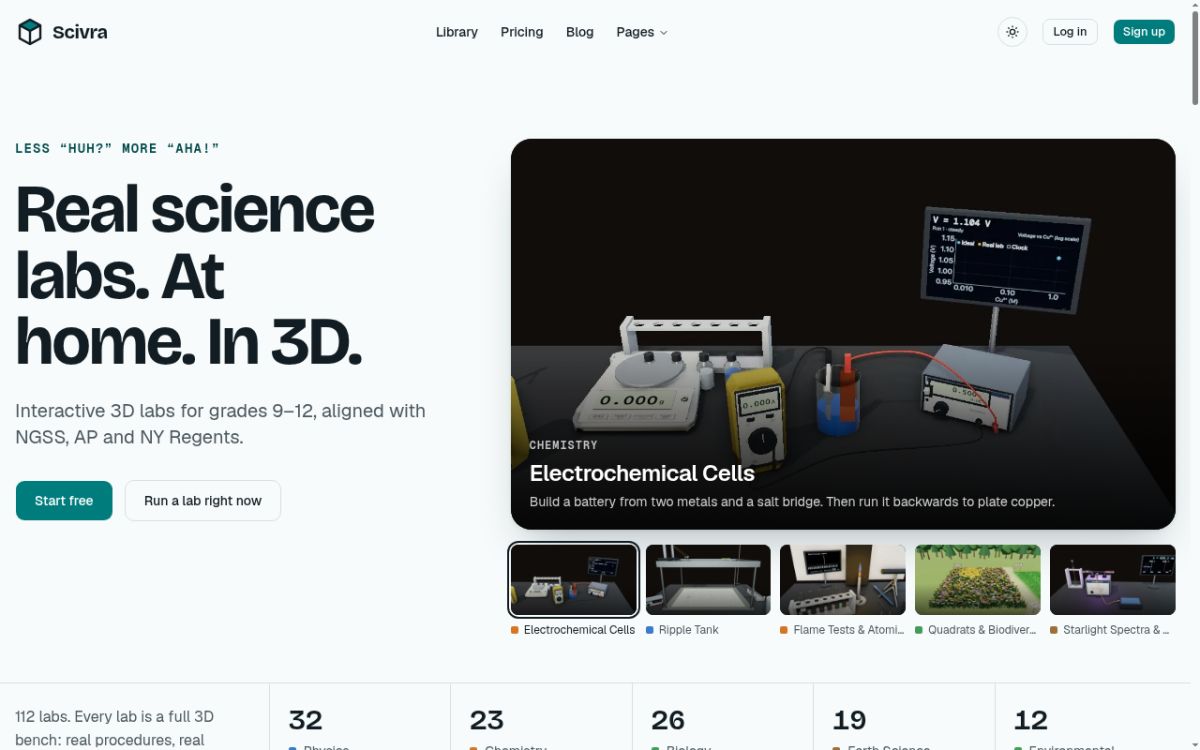Expand the Pages dropdown menu

coord(642,32)
